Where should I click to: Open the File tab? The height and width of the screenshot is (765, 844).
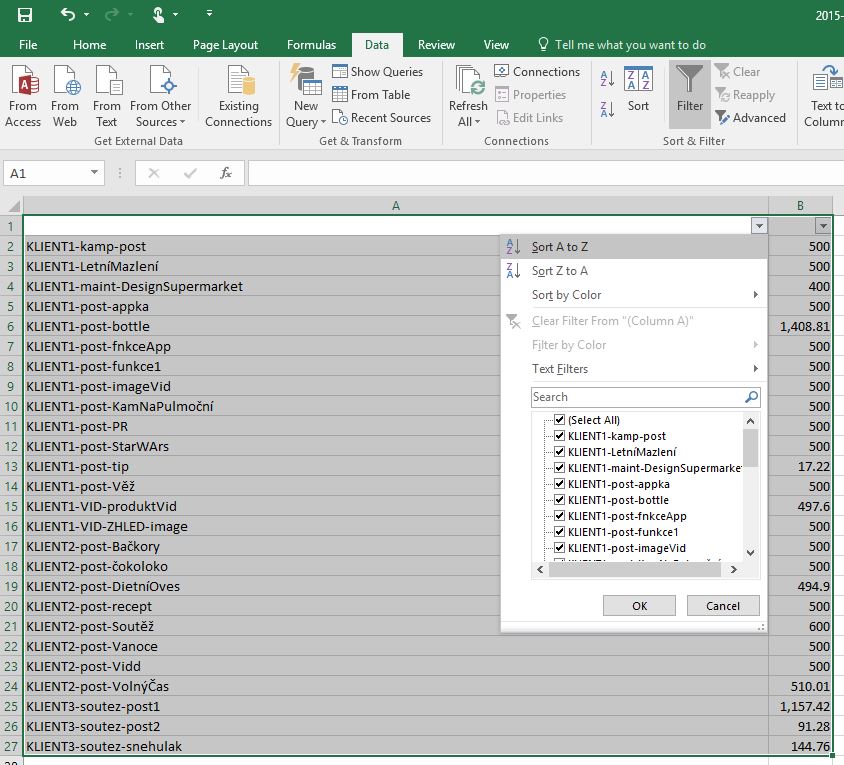point(28,45)
